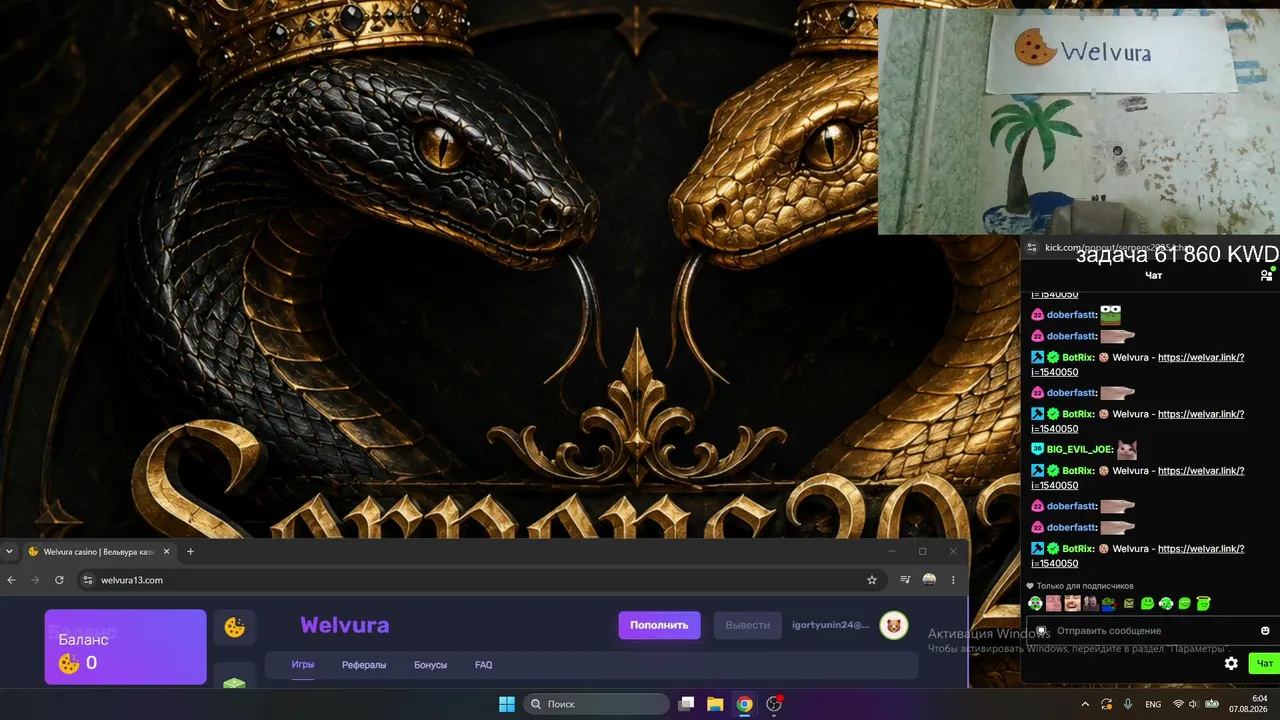This screenshot has height=720, width=1280.
Task: Click the frog emote posted by doberfastt
Action: click(x=1110, y=315)
